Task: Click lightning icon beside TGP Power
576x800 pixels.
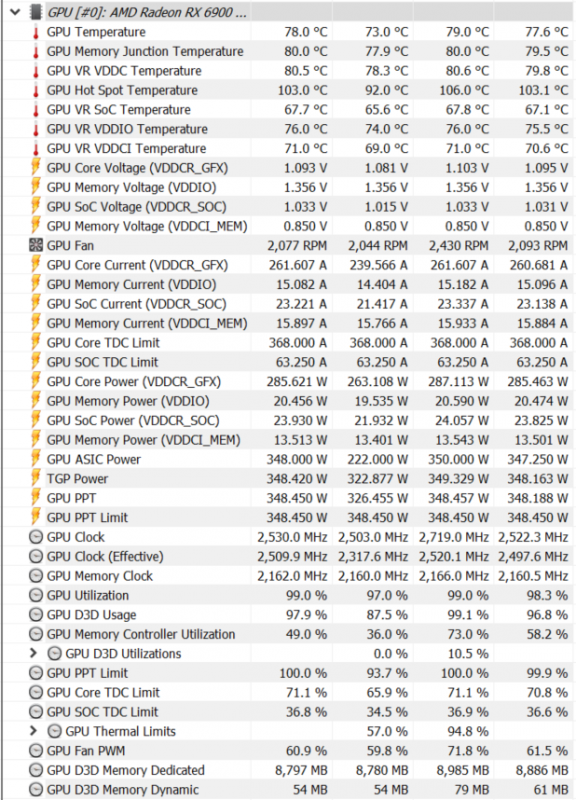Action: (x=36, y=479)
